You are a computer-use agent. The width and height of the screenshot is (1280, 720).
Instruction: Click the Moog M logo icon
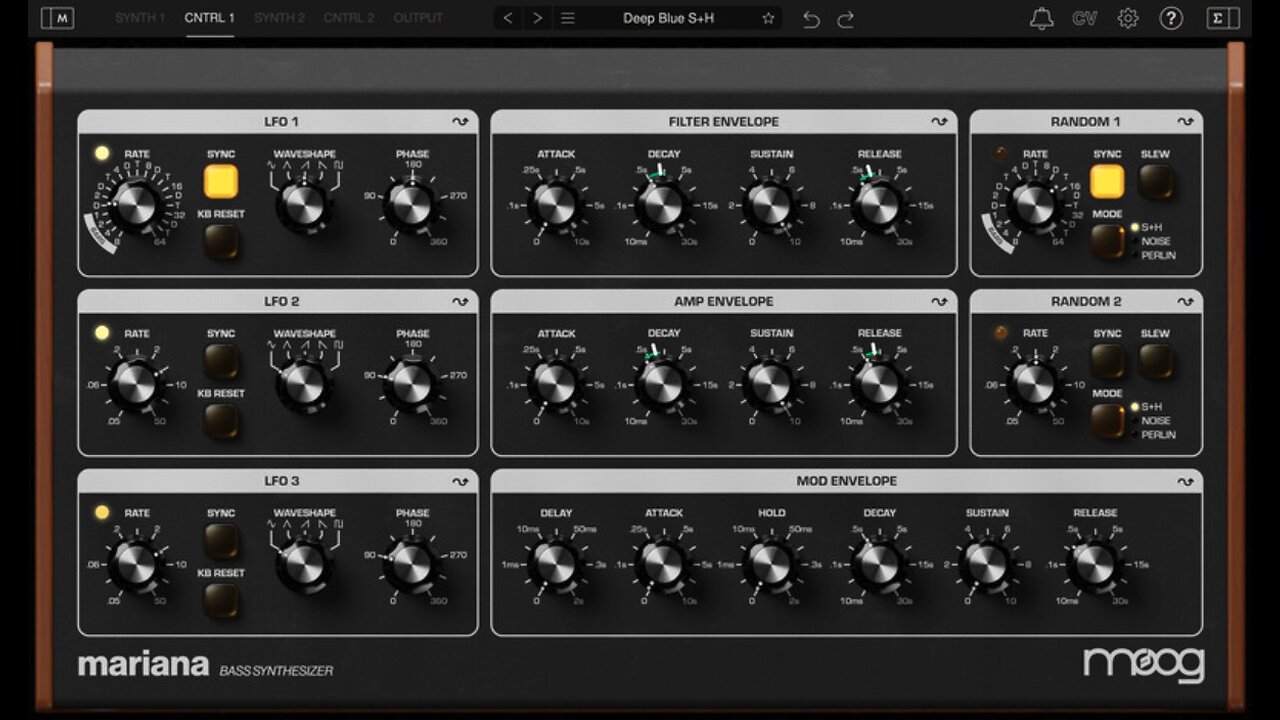pos(57,18)
